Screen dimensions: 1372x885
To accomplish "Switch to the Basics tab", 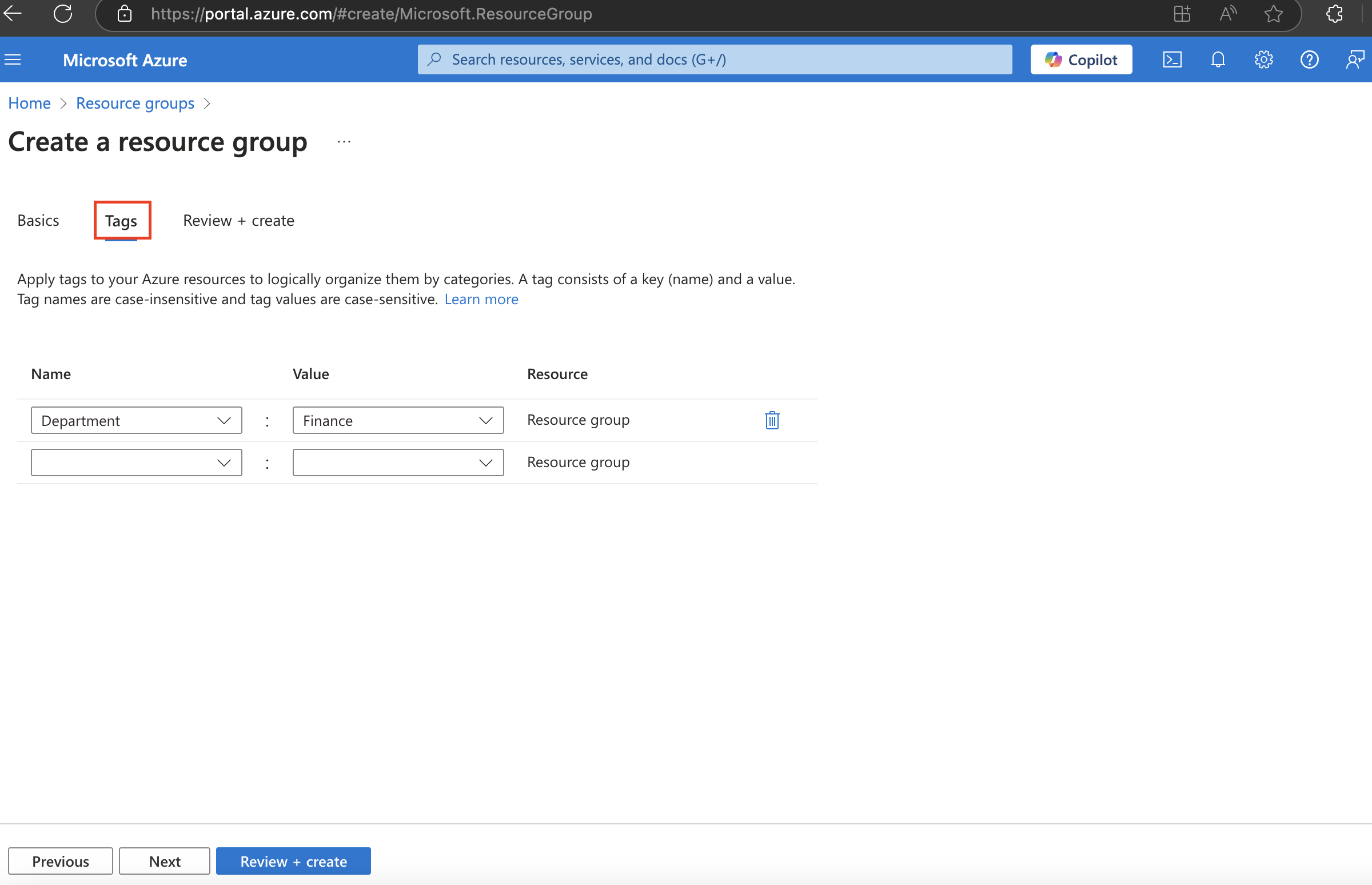I will [38, 221].
